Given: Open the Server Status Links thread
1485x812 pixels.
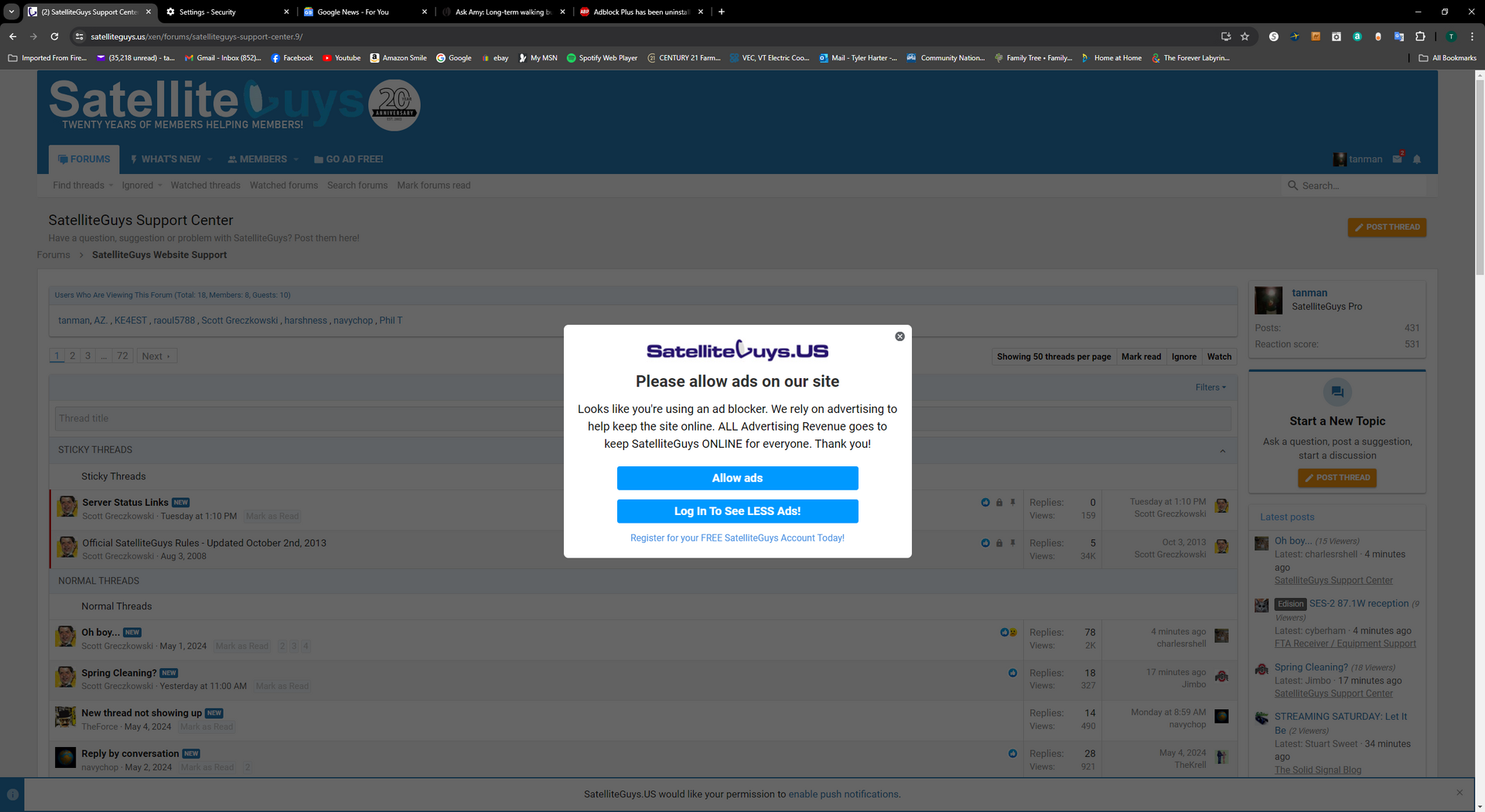Looking at the screenshot, I should (125, 503).
